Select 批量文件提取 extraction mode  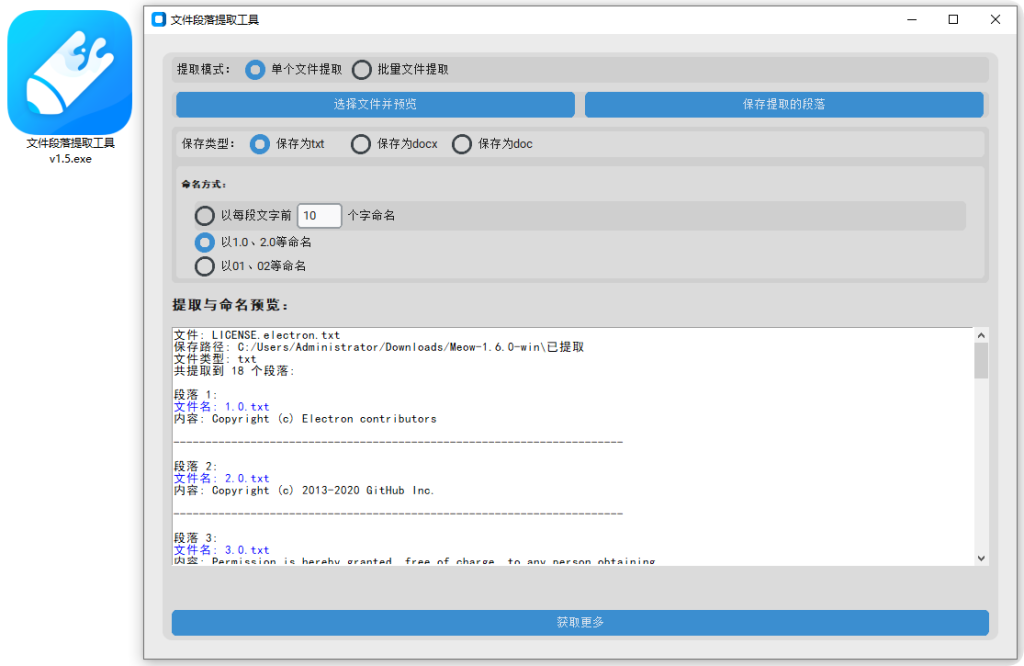pyautogui.click(x=361, y=69)
